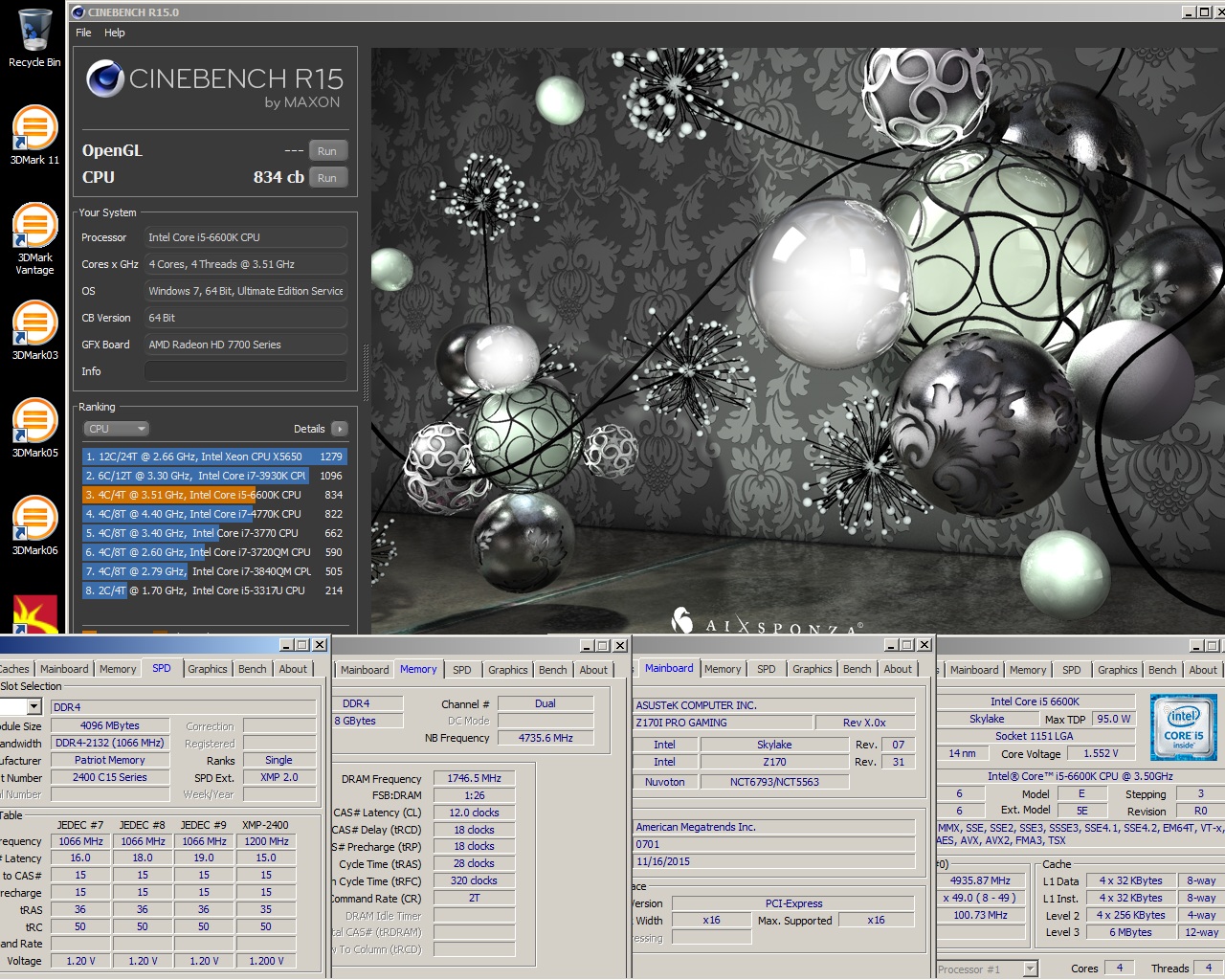Click the Info input field
This screenshot has width=1225, height=980.
[246, 371]
